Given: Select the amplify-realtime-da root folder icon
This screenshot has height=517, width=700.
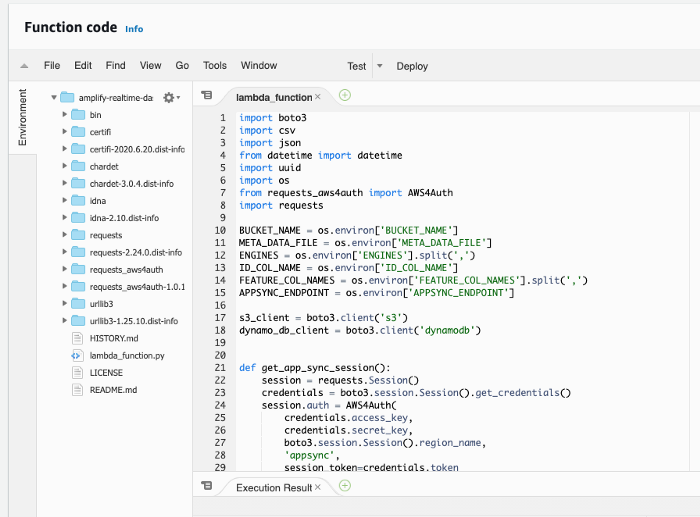Looking at the screenshot, I should coord(67,97).
